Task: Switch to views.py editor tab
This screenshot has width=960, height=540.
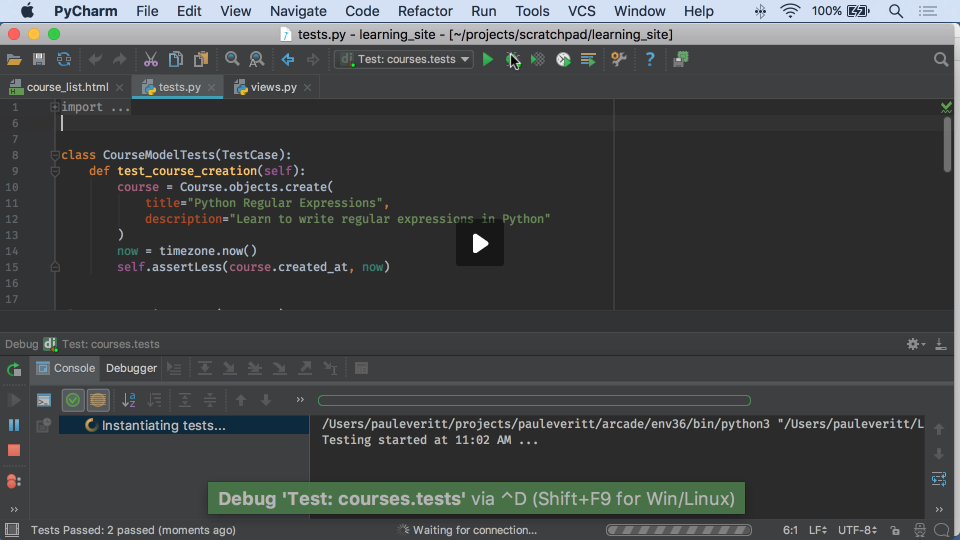Action: 273,88
